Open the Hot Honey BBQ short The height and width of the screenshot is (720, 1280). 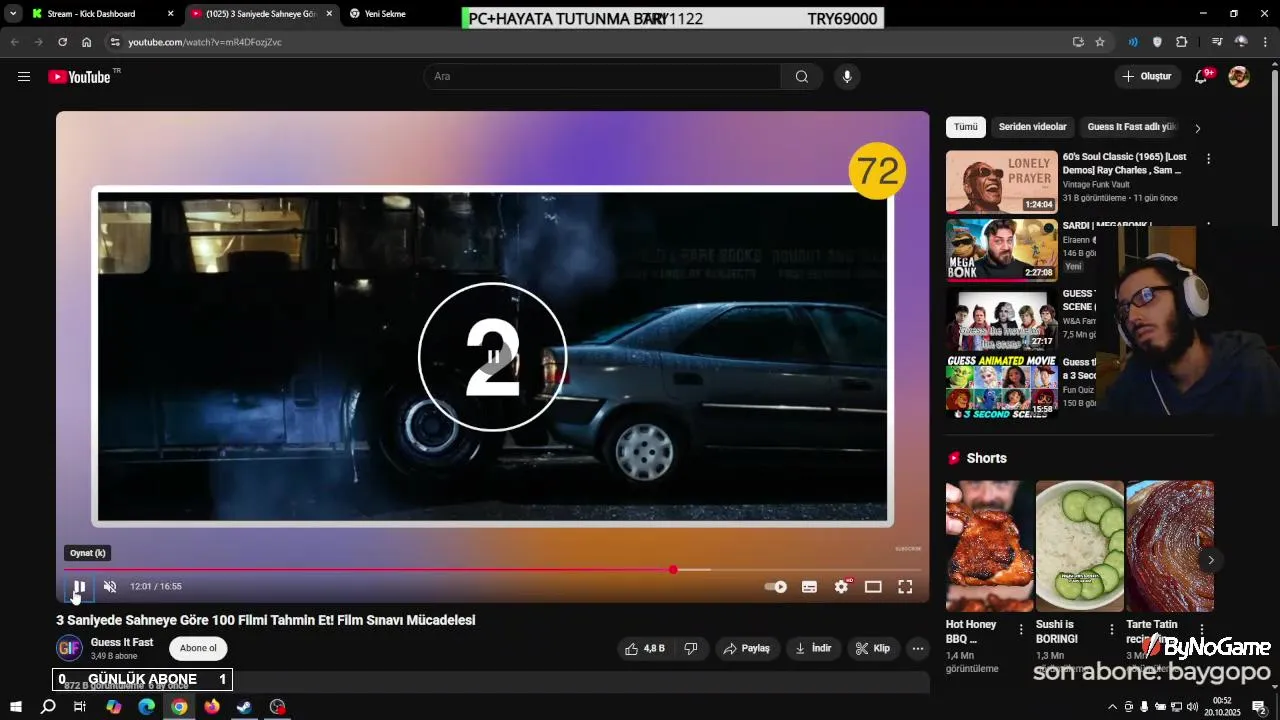[990, 546]
